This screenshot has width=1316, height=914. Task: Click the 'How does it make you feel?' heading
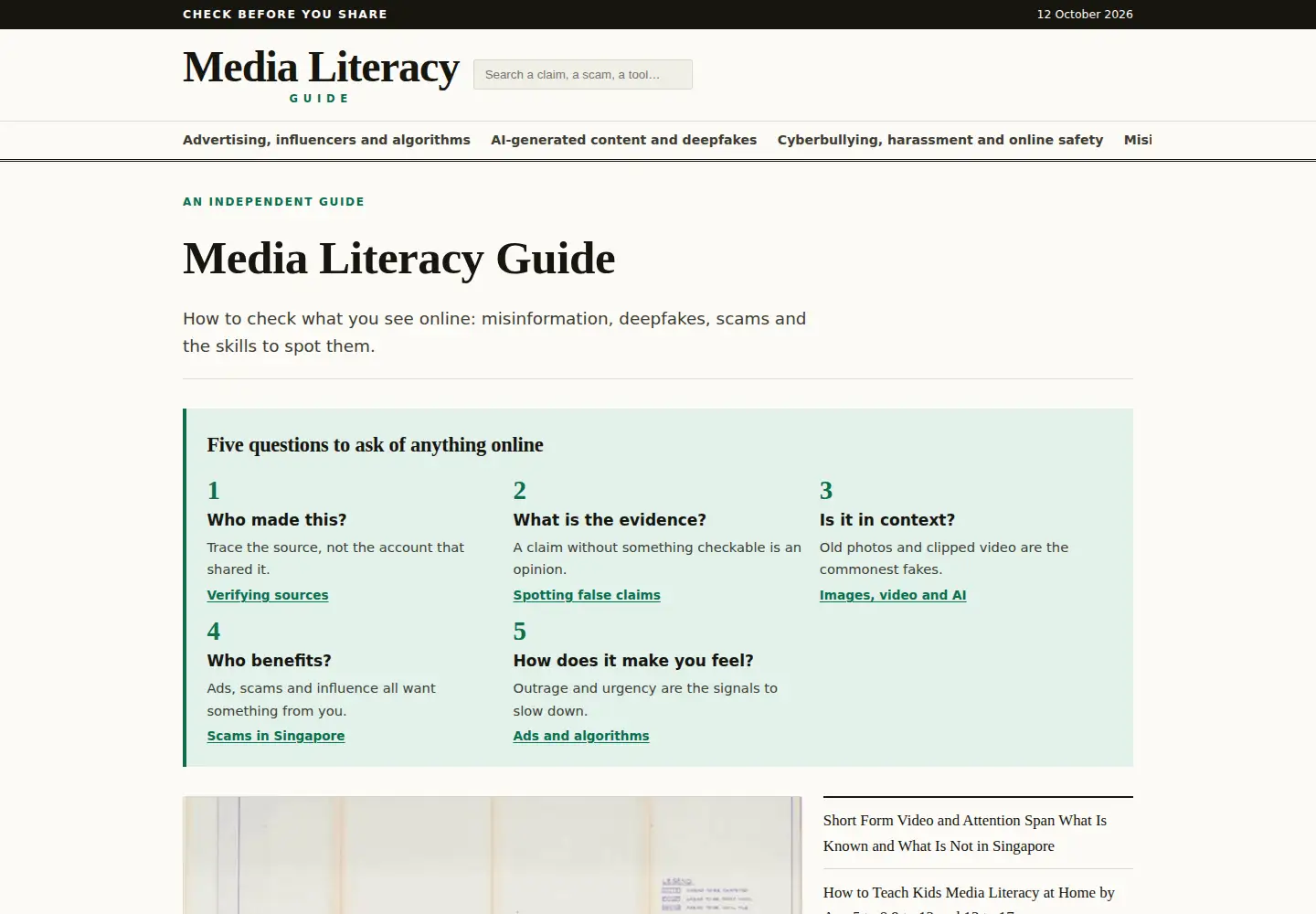[633, 661]
